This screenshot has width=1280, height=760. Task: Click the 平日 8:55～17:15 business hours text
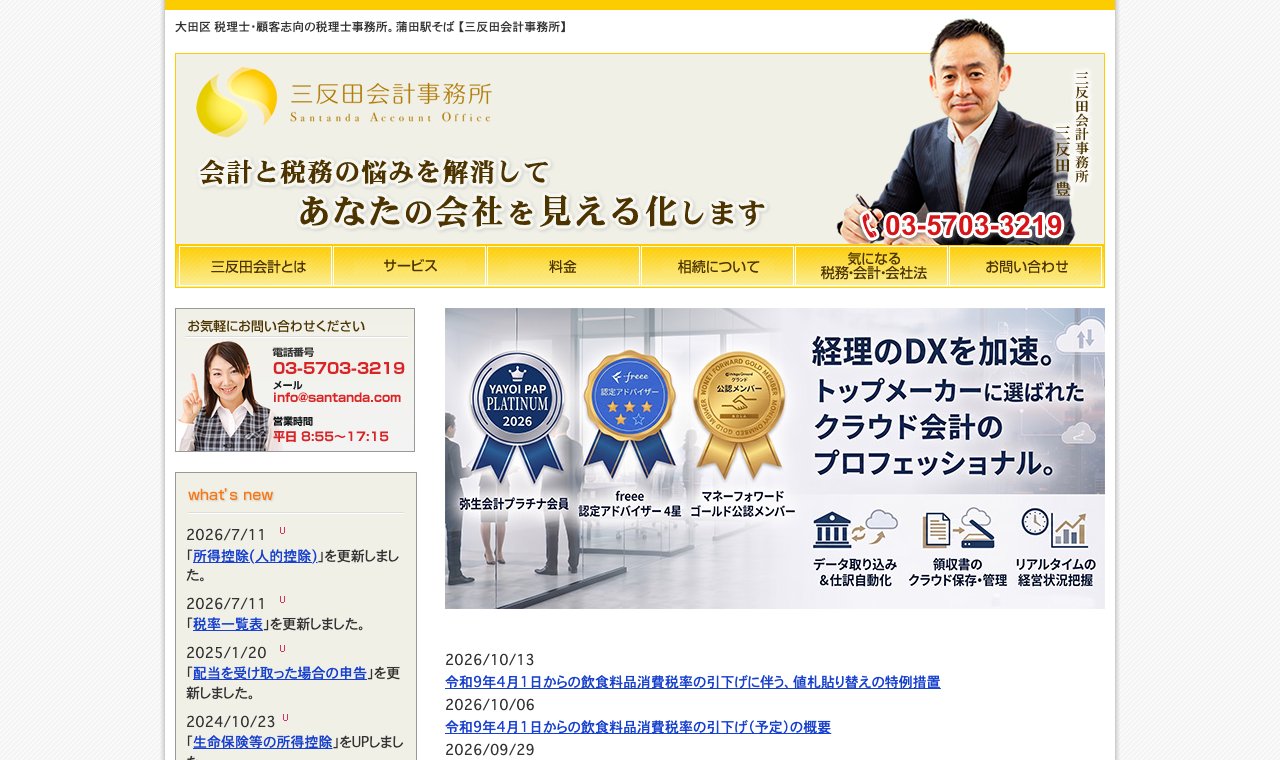(331, 437)
